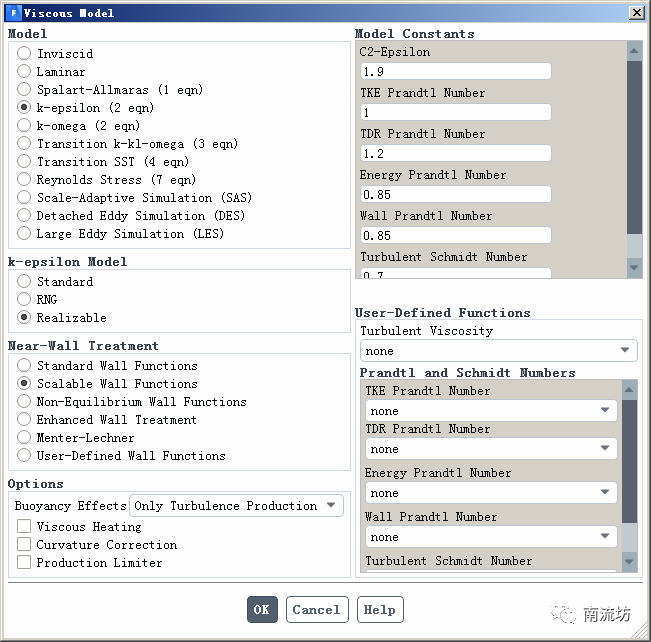The height and width of the screenshot is (642, 651).
Task: Choose Scale-Adaptive Simulation (SAS)
Action: point(24,197)
